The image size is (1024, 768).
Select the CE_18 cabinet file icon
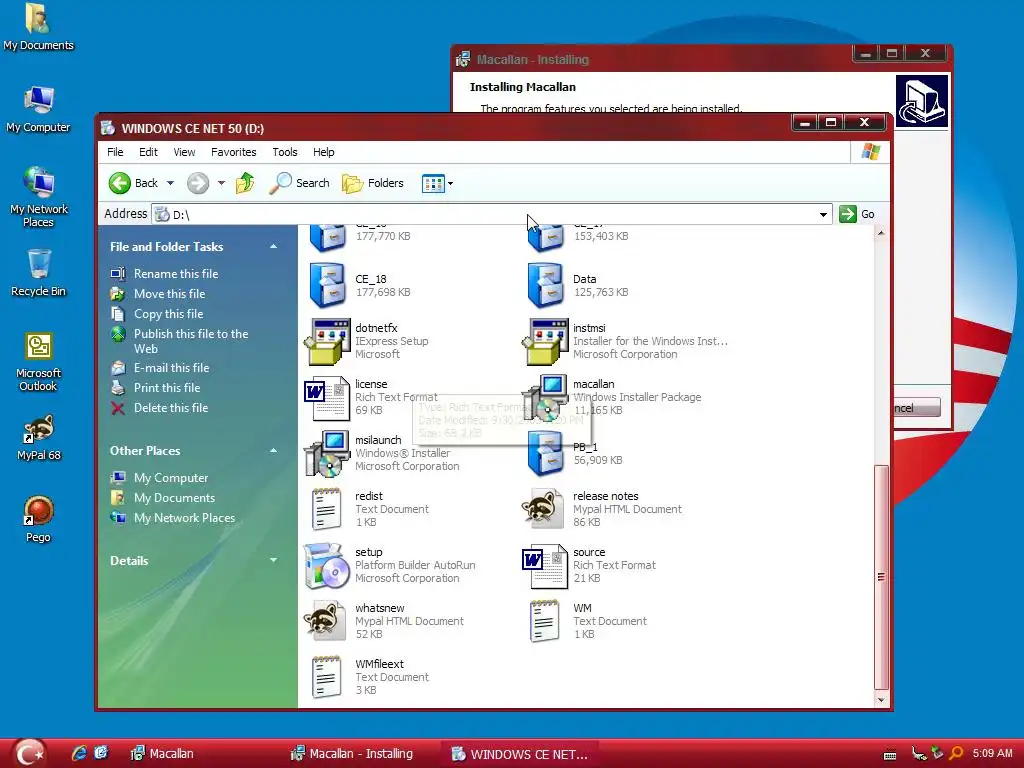327,285
